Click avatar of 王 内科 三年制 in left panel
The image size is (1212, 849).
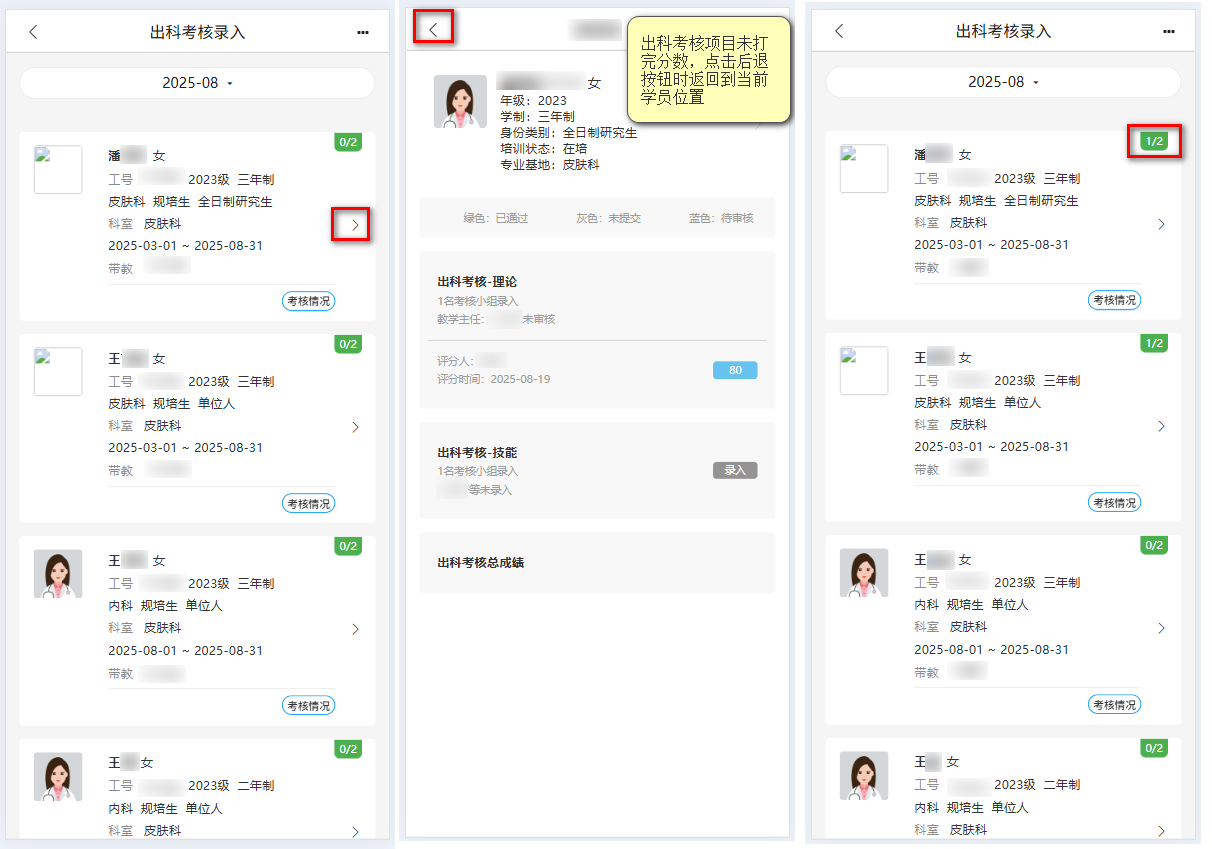[58, 574]
